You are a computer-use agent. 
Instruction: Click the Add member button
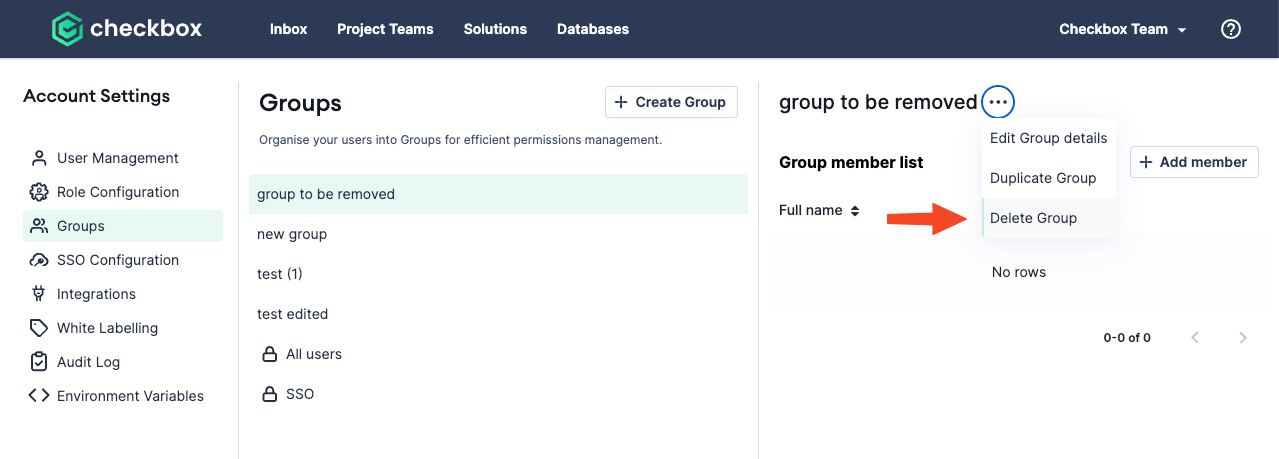pyautogui.click(x=1194, y=162)
